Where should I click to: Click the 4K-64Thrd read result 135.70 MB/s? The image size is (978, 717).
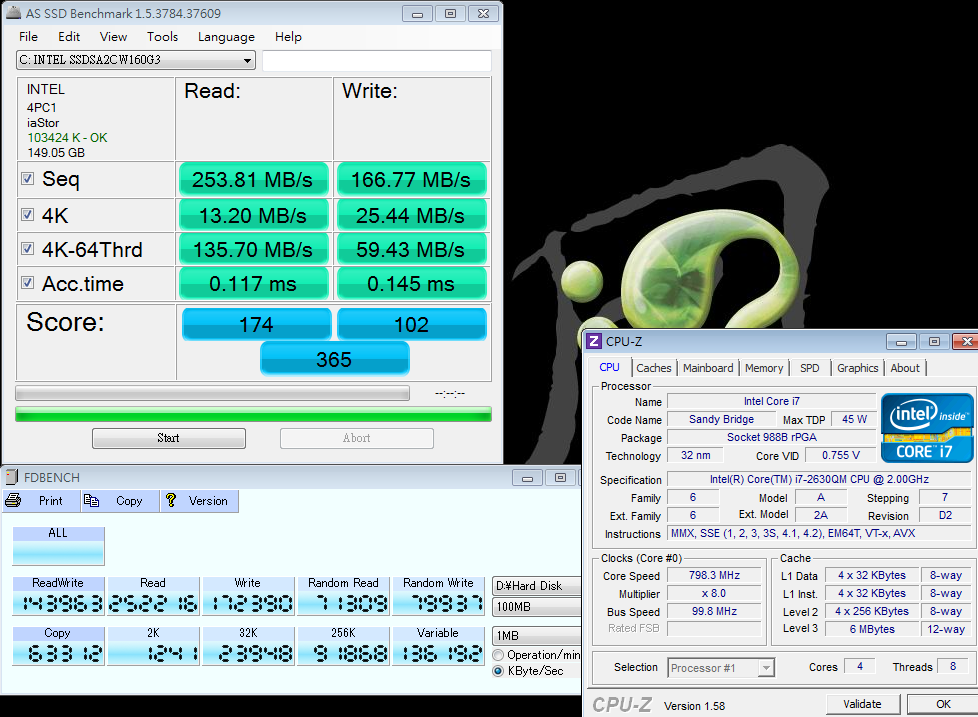click(x=253, y=249)
